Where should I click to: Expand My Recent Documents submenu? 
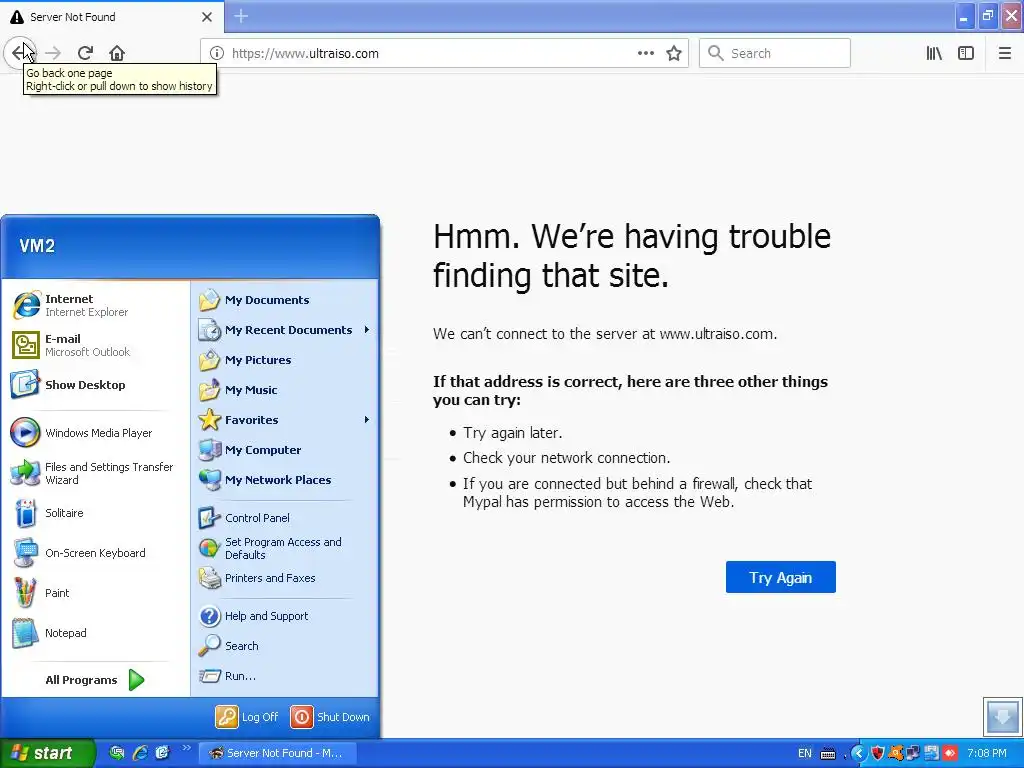tap(285, 330)
